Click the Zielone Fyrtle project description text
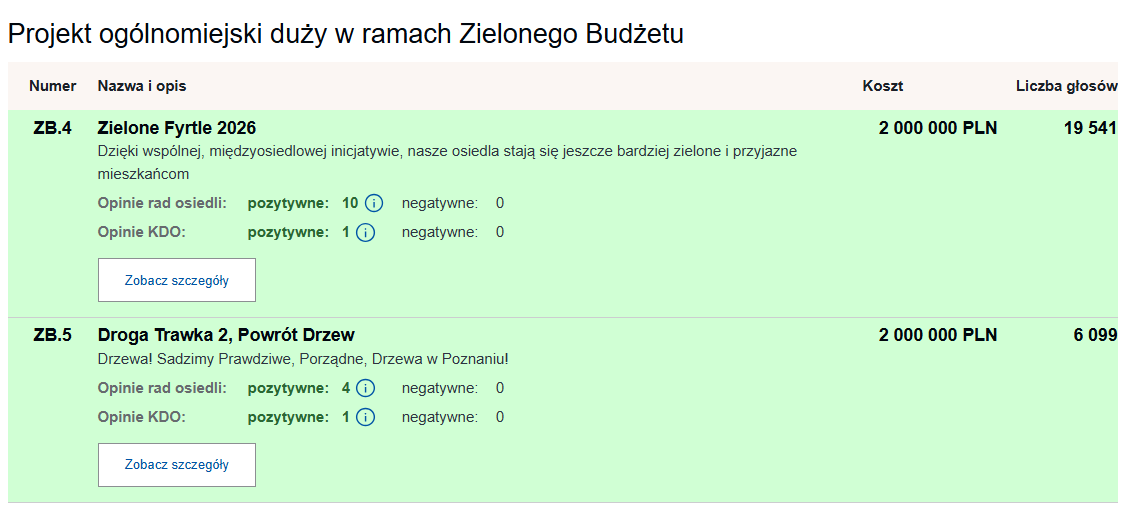 (446, 152)
